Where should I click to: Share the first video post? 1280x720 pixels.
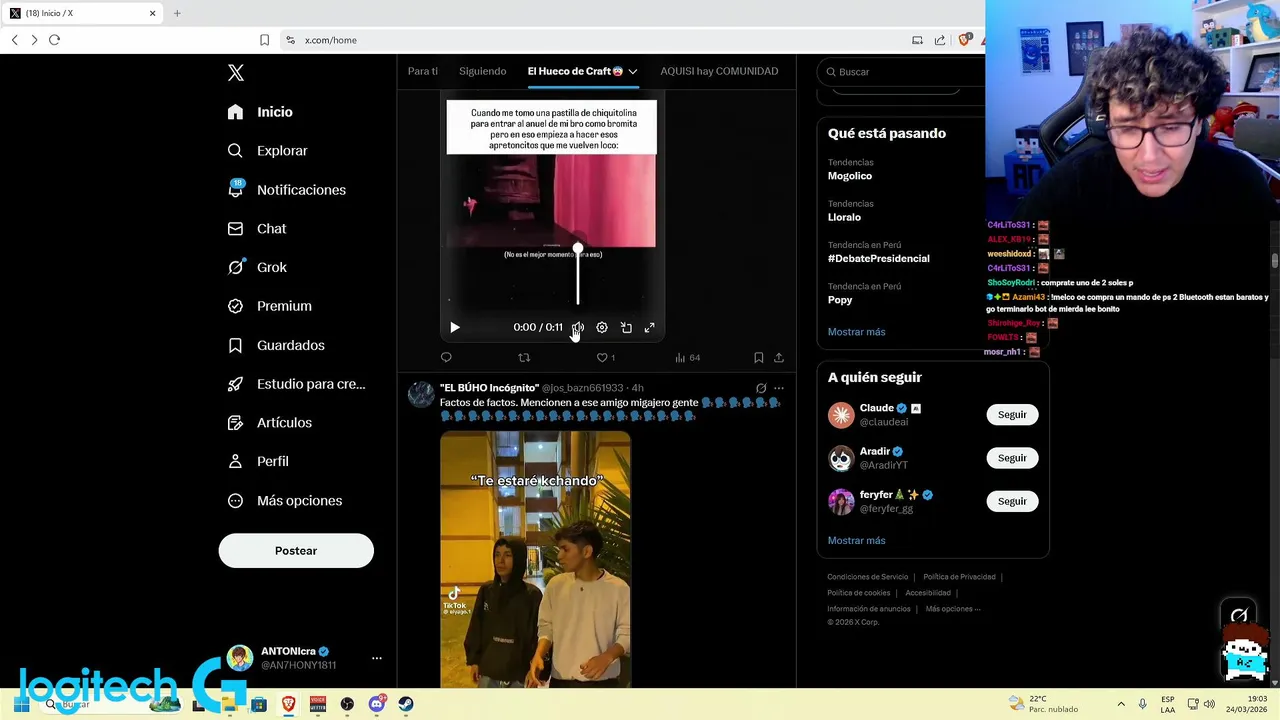[779, 357]
